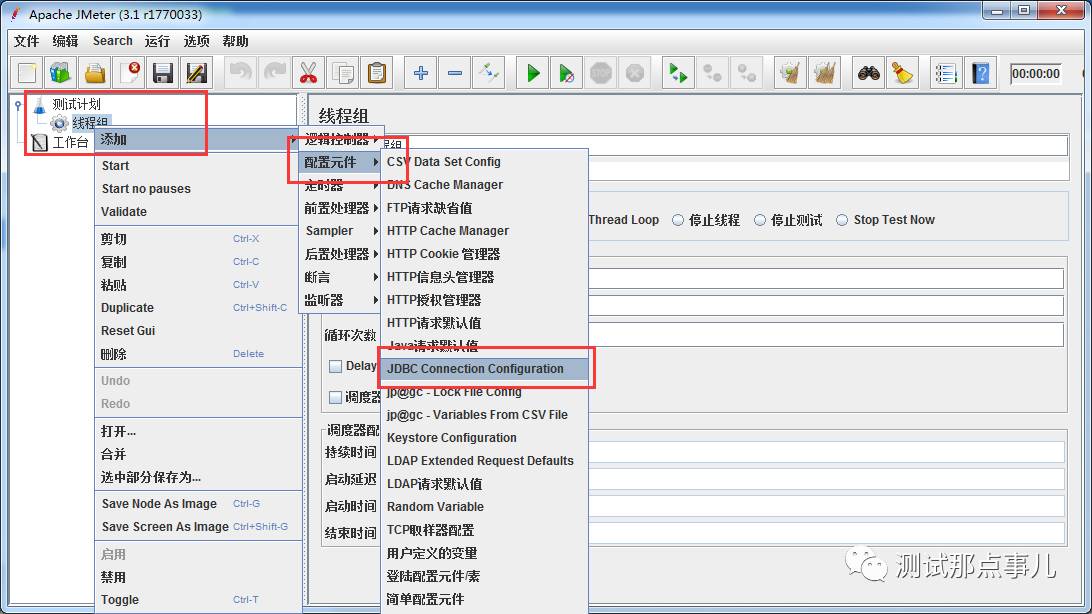Expand the Sampler submenu
Viewport: 1092px width, 614px height.
point(341,231)
